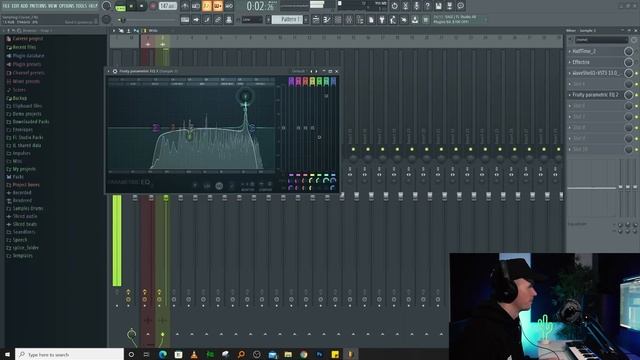Adjust the Effectrix slot mix knob
640x360 pixels.
coord(629,62)
